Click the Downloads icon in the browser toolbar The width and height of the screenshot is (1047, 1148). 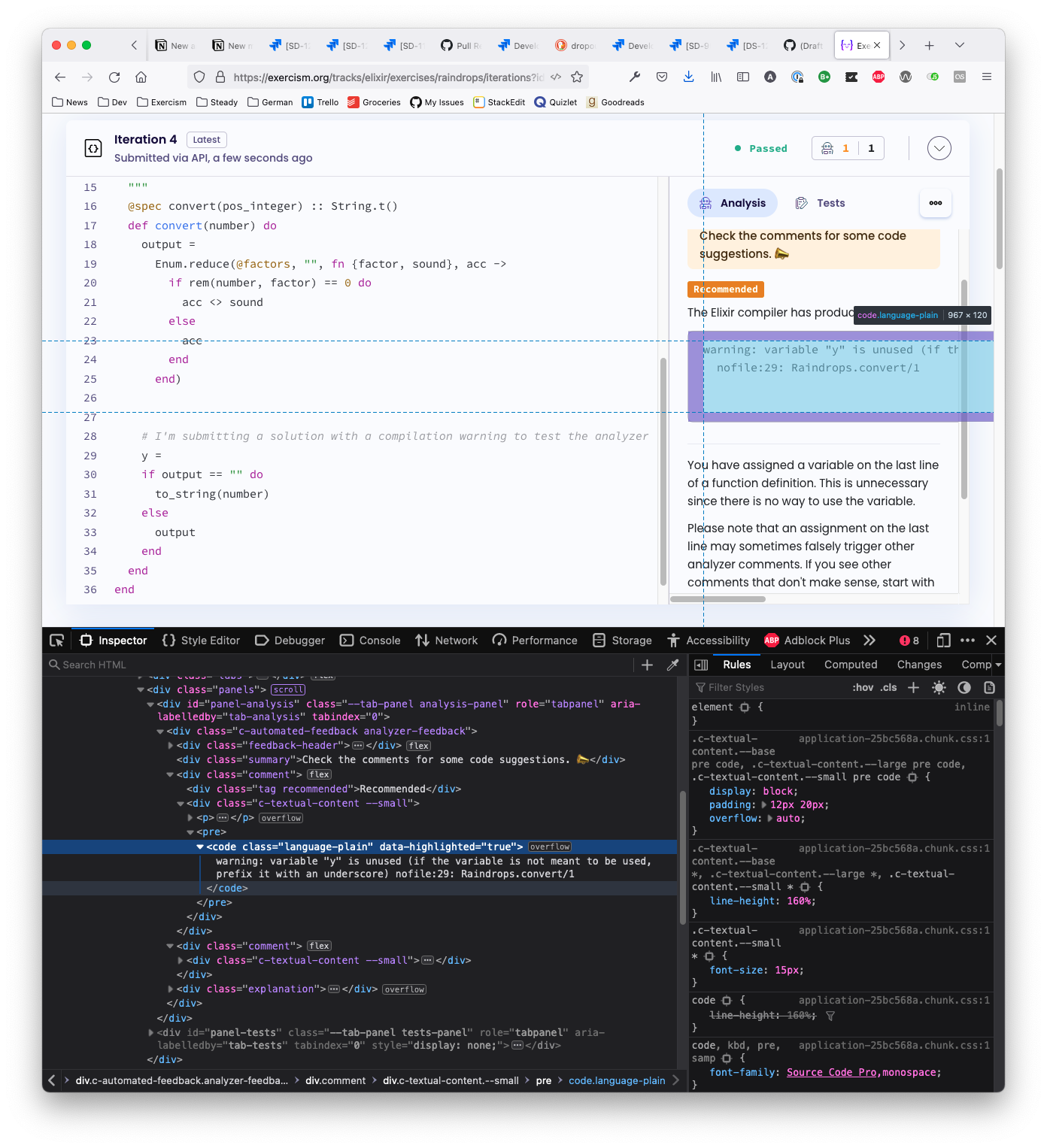click(688, 77)
